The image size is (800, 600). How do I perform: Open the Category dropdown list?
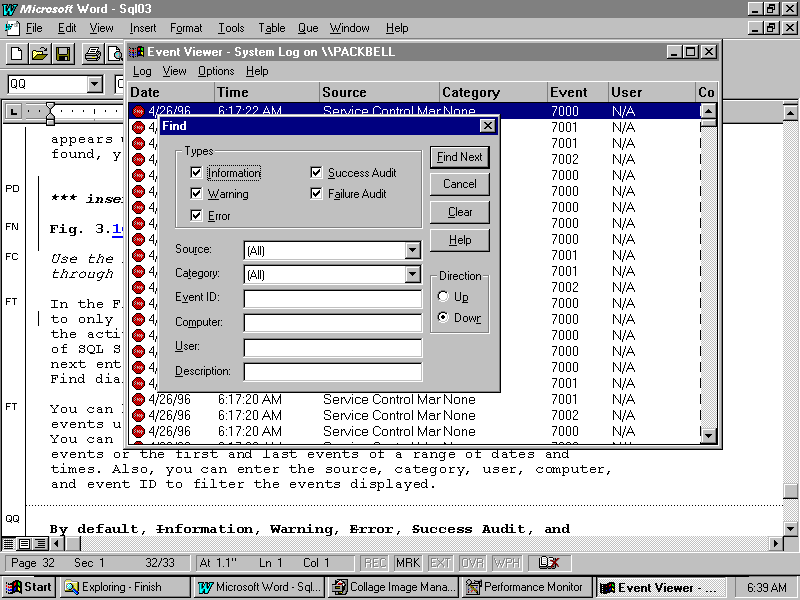[x=412, y=274]
